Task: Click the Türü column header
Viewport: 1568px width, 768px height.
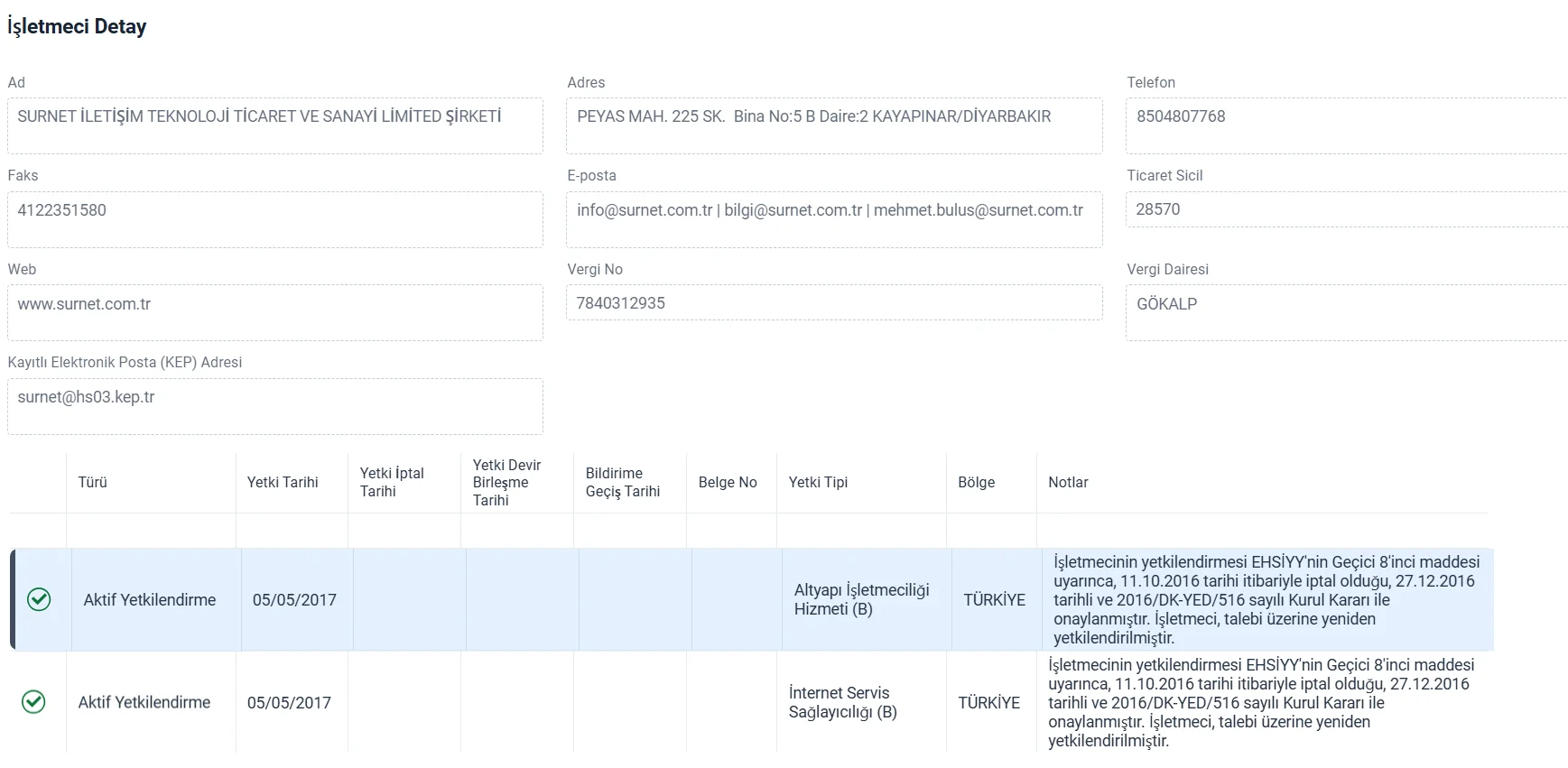Action: click(x=93, y=482)
